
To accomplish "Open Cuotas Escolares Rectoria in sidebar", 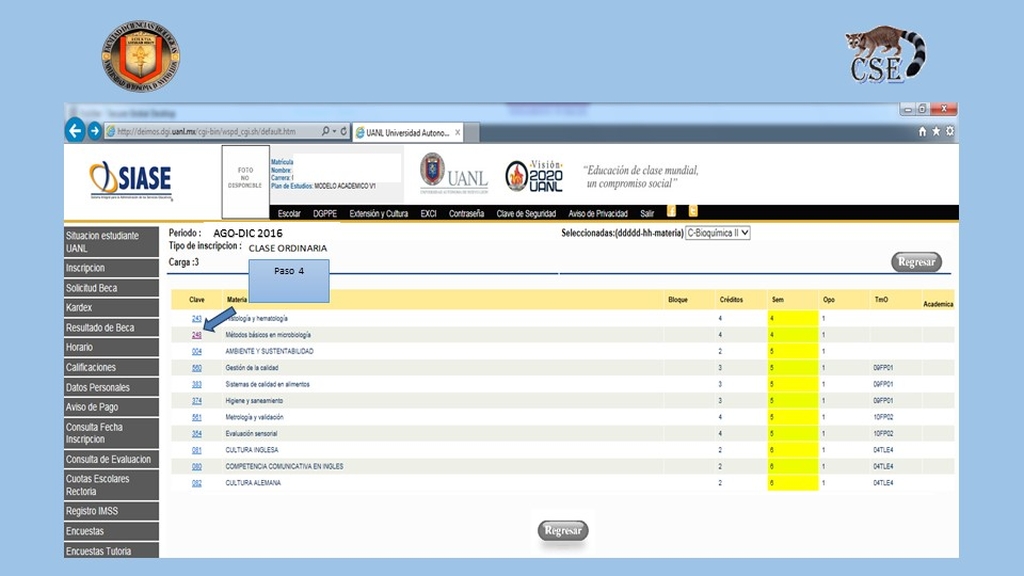I will click(111, 485).
